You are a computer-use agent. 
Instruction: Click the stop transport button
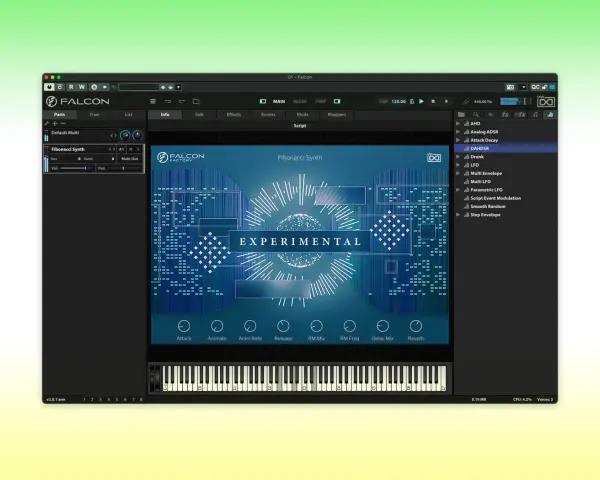click(433, 101)
